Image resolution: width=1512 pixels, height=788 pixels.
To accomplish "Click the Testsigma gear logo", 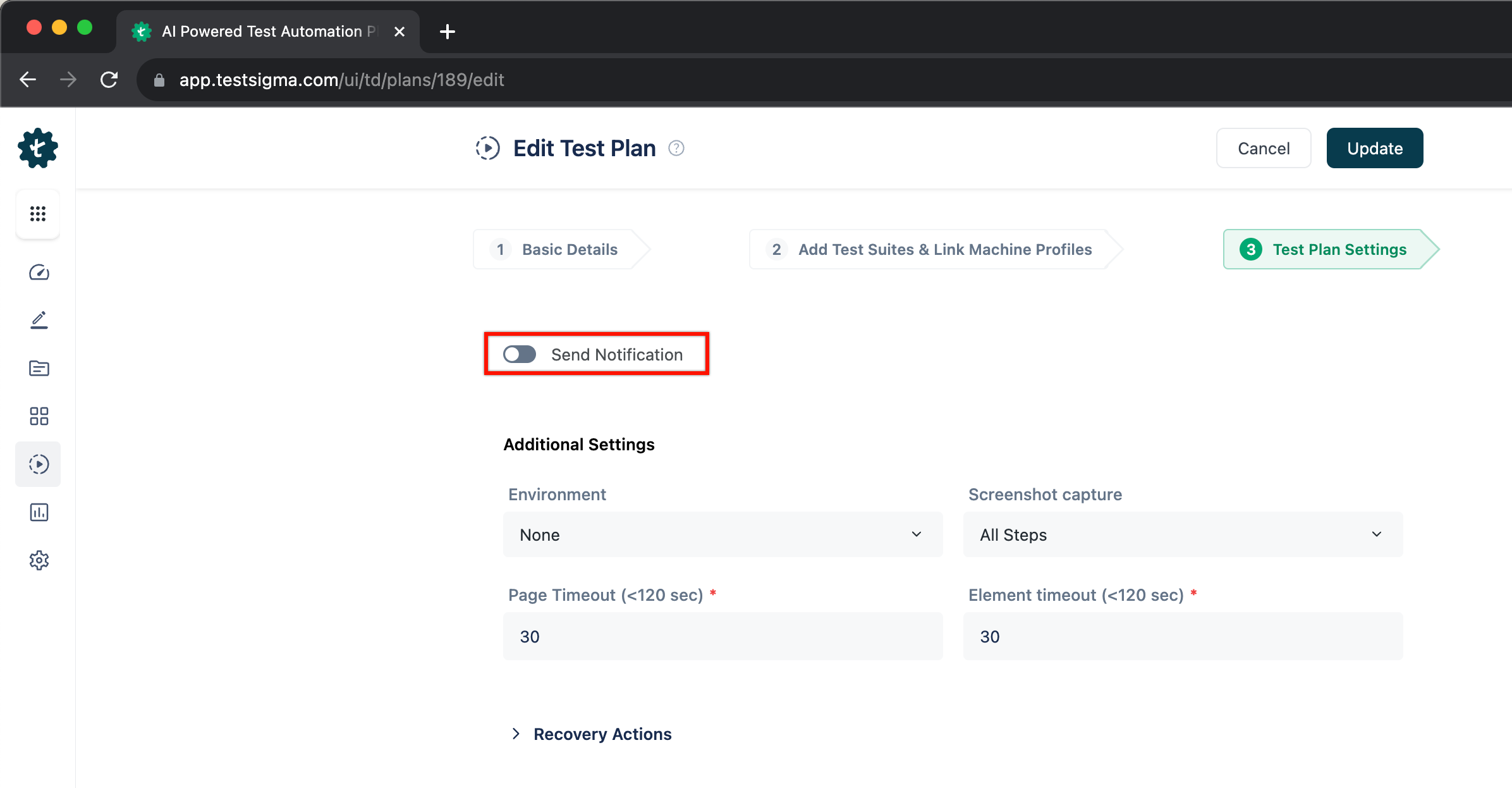I will (x=38, y=149).
